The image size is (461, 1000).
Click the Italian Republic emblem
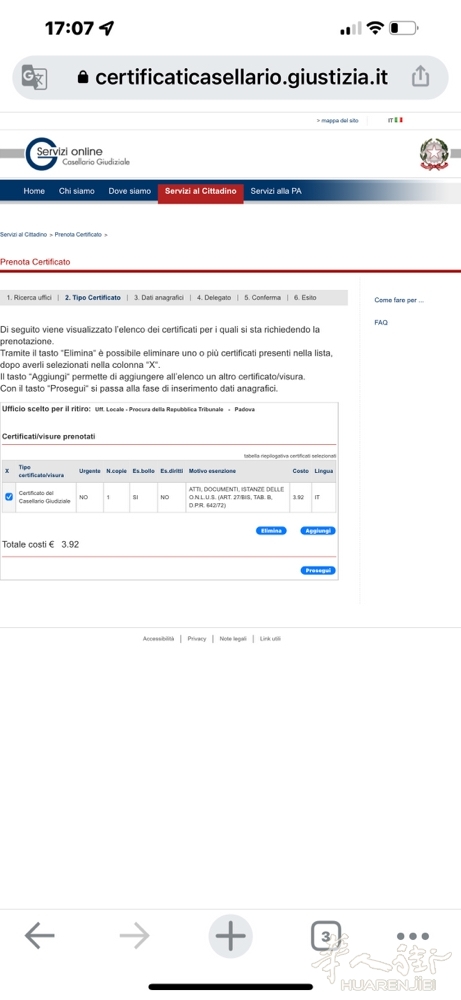(x=434, y=155)
